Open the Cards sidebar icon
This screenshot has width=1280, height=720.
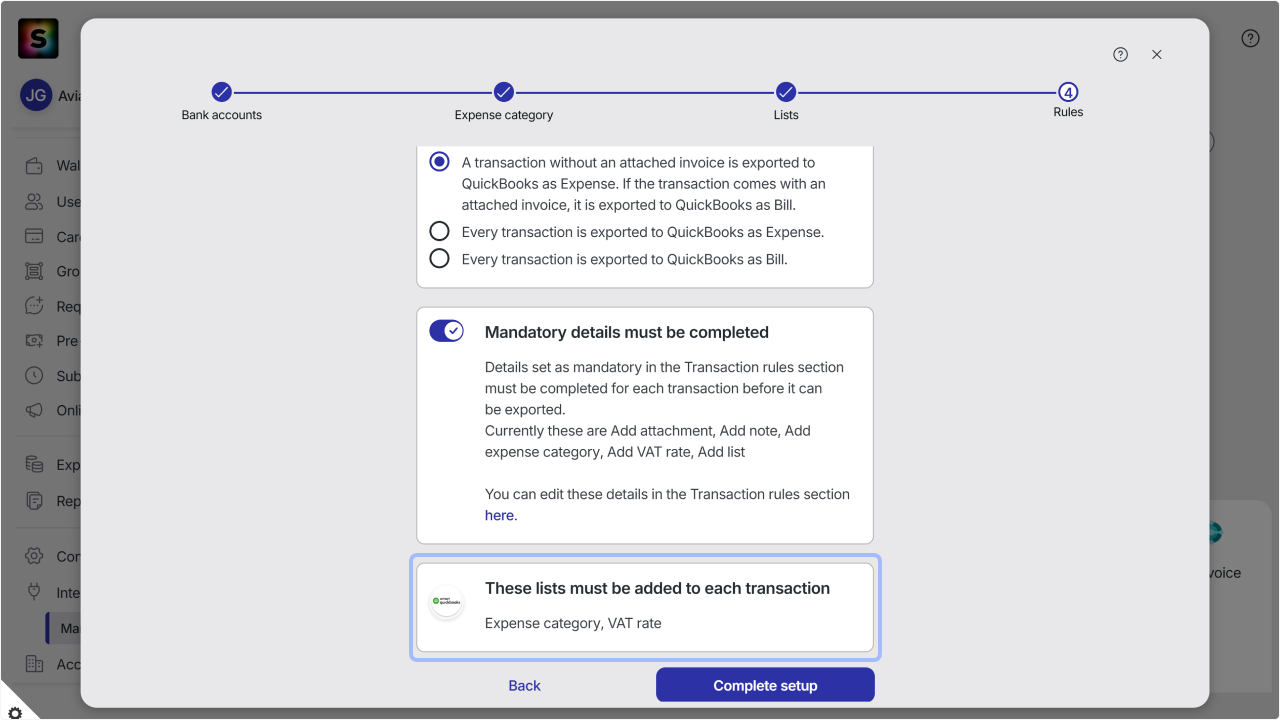tap(35, 237)
